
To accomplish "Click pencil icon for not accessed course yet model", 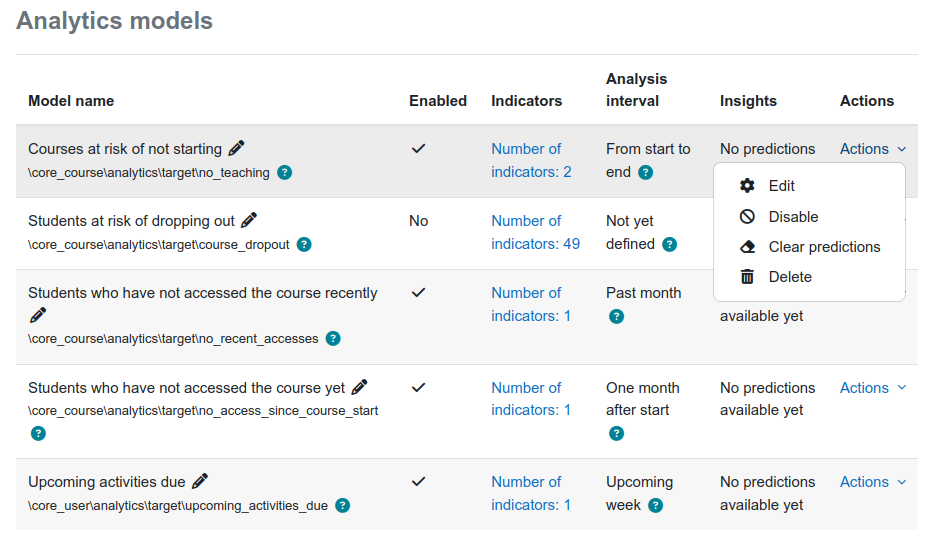I will 360,387.
